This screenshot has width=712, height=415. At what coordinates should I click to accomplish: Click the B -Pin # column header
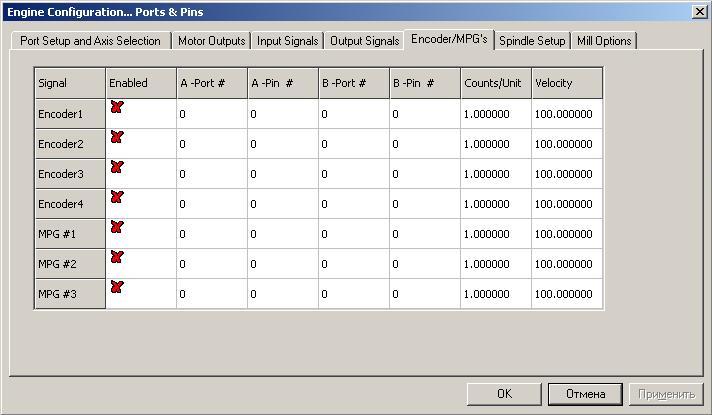[x=425, y=83]
